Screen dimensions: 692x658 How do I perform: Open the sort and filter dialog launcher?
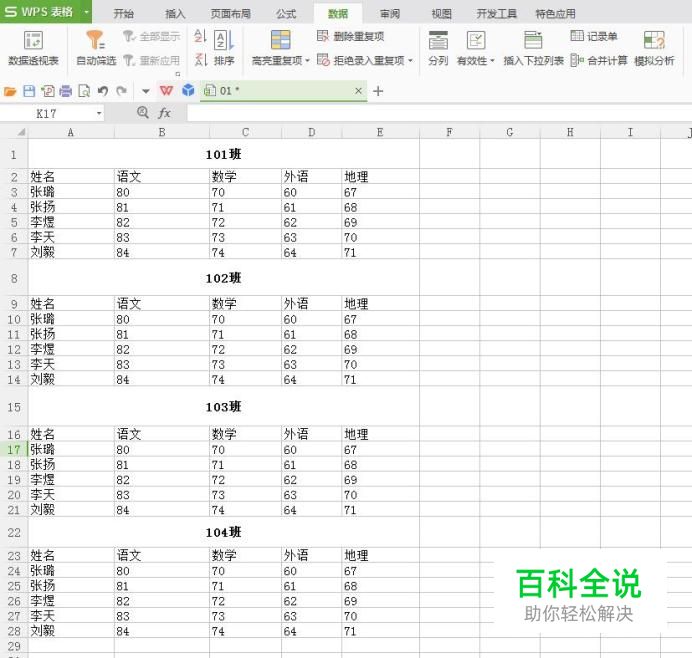[x=178, y=74]
